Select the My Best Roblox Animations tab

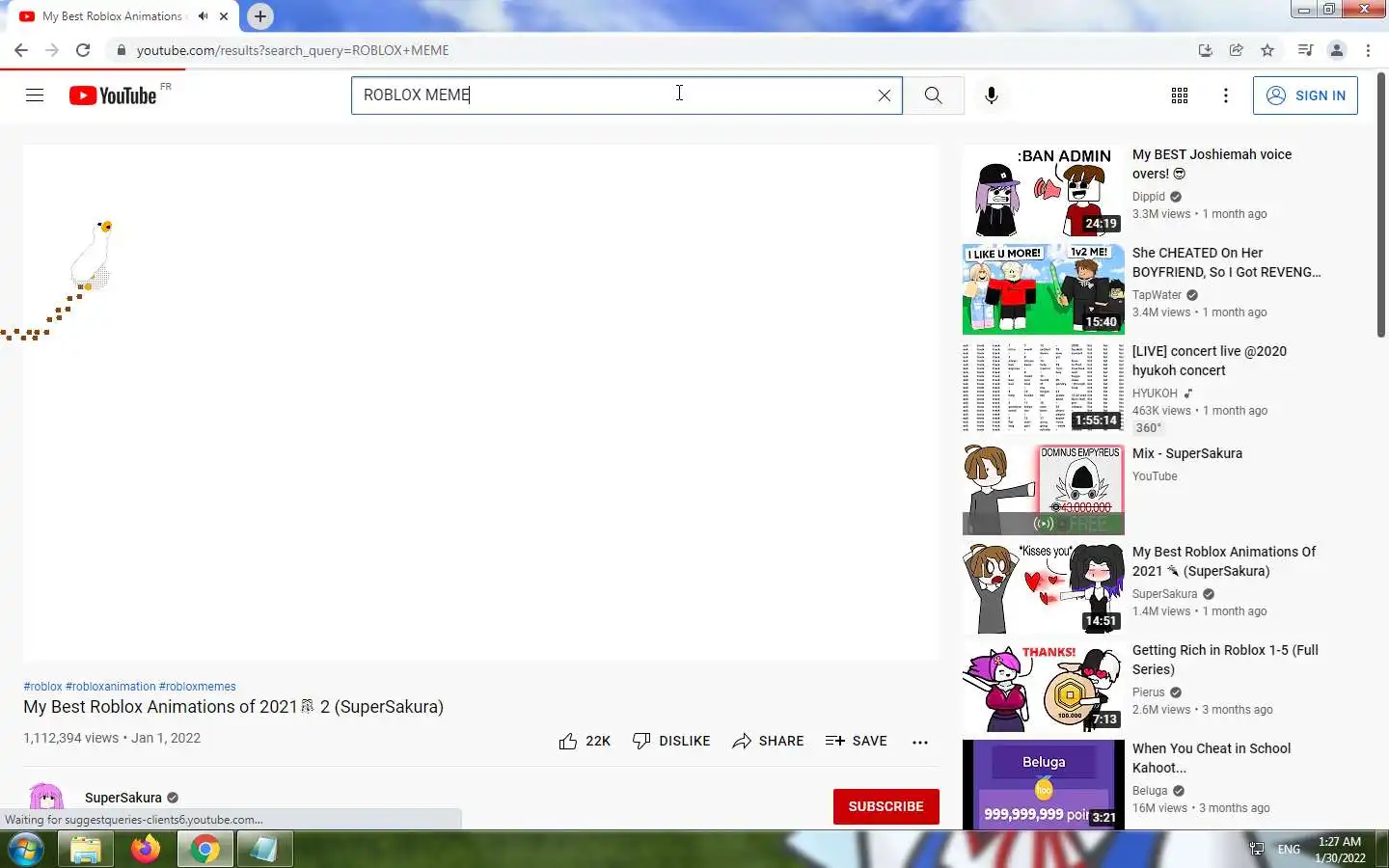click(112, 16)
